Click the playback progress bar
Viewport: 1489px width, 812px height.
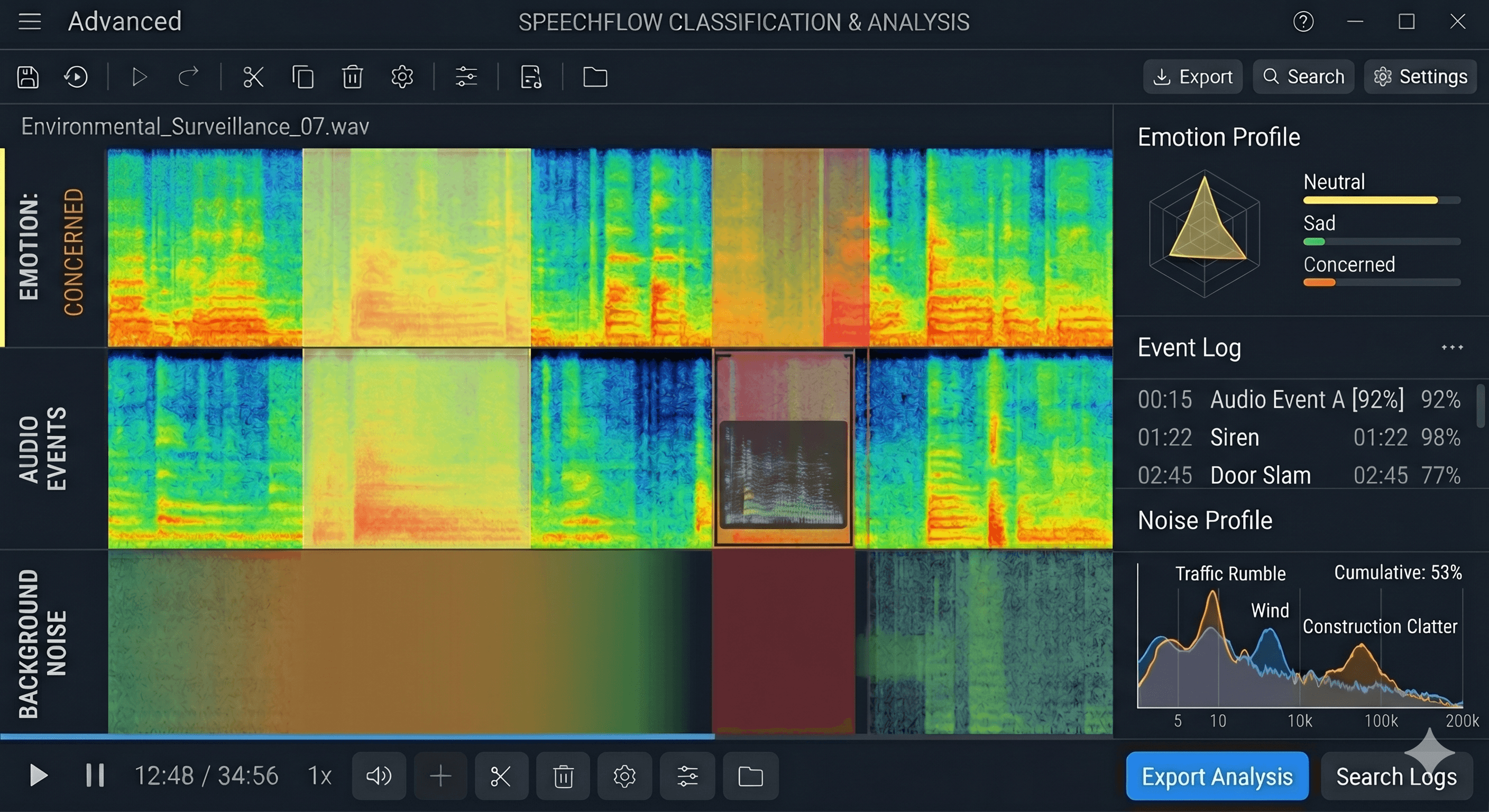pyautogui.click(x=556, y=737)
